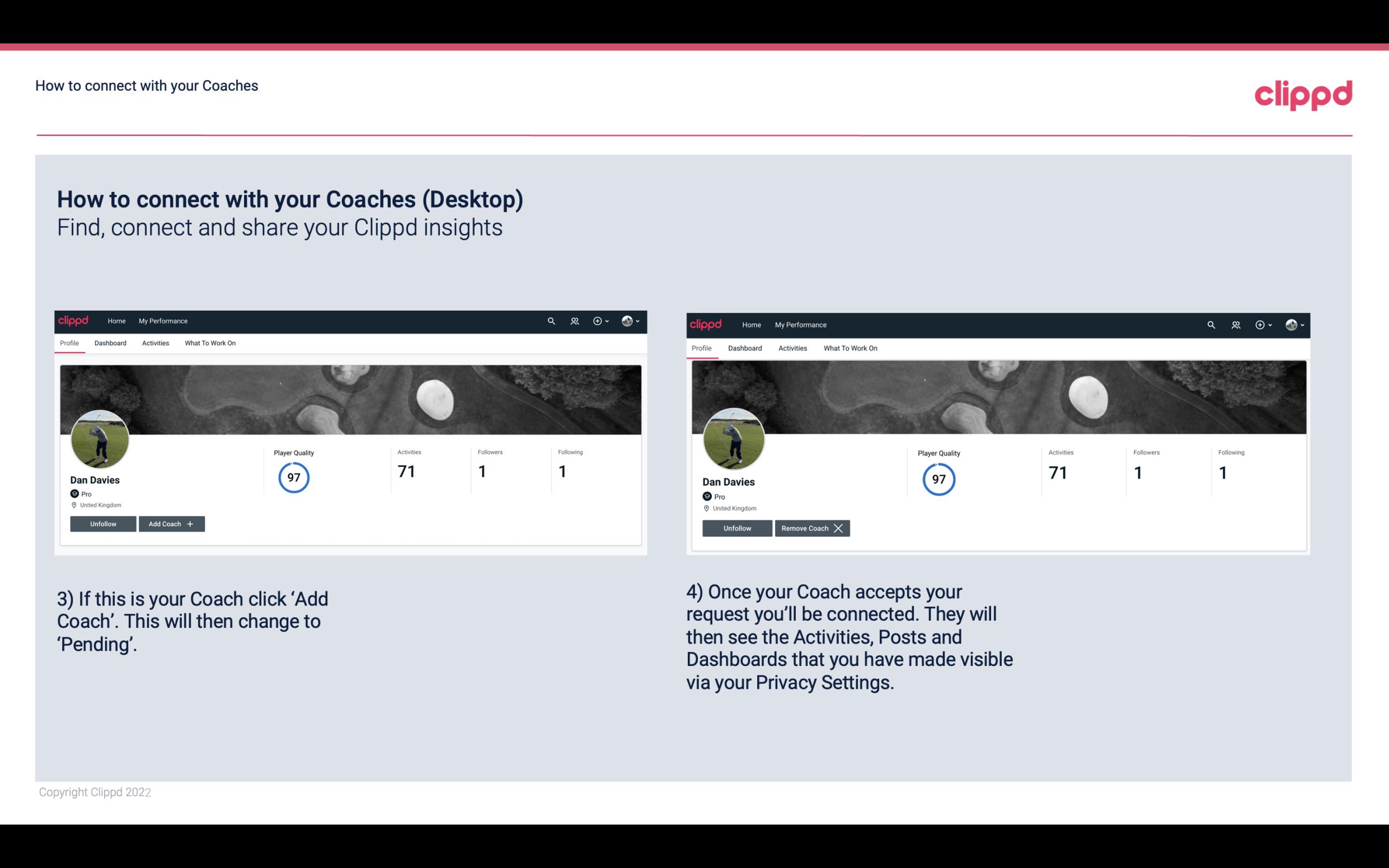Click Dan Davies player profile photo left
The height and width of the screenshot is (868, 1389).
pyautogui.click(x=100, y=437)
